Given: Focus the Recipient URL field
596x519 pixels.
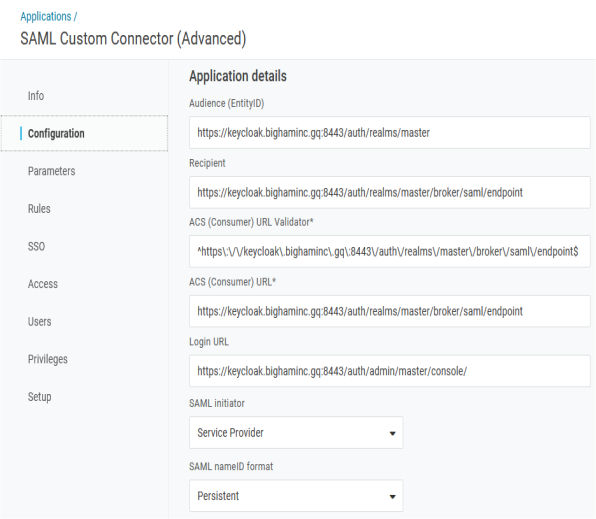Looking at the screenshot, I should point(390,192).
